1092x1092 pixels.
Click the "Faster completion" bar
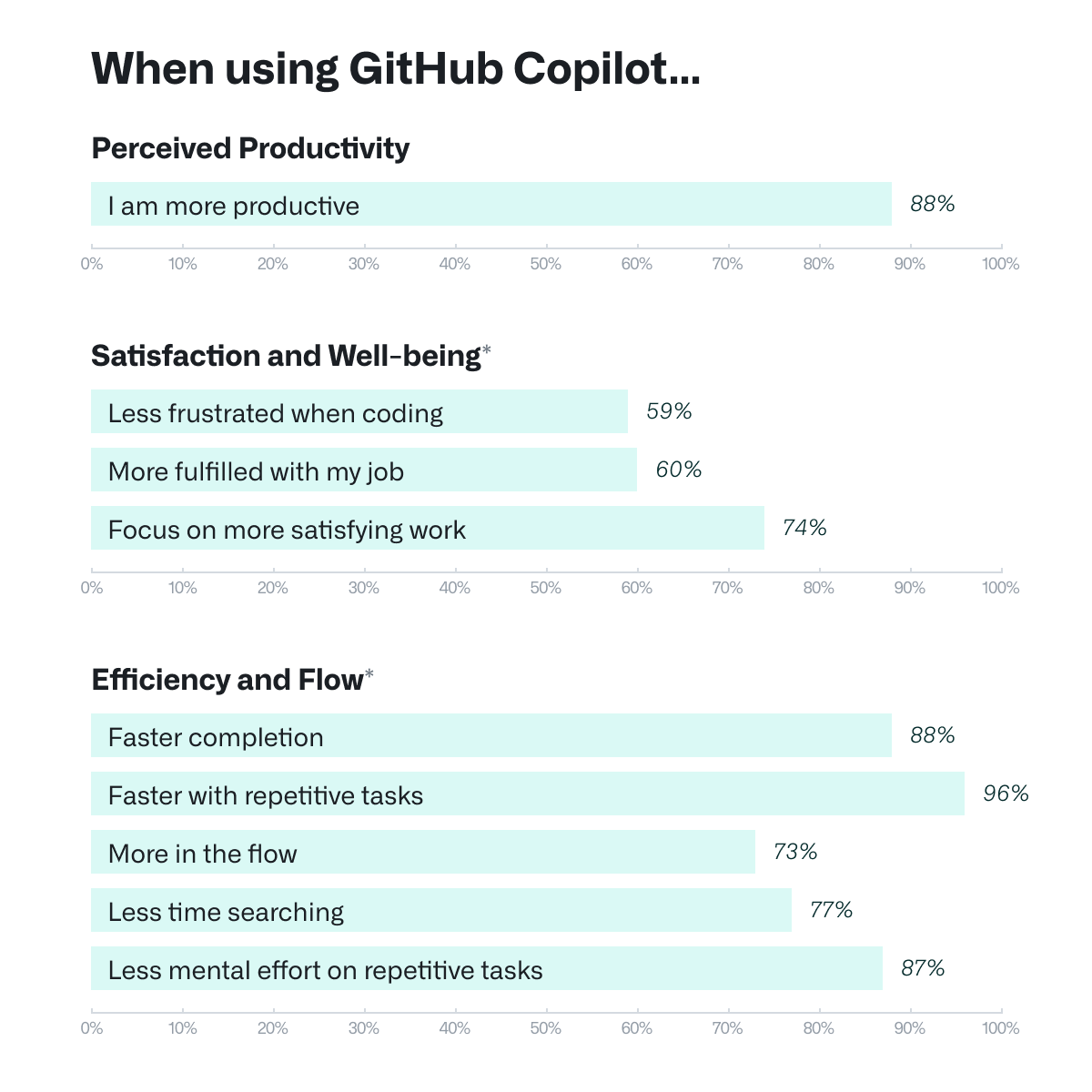[491, 735]
